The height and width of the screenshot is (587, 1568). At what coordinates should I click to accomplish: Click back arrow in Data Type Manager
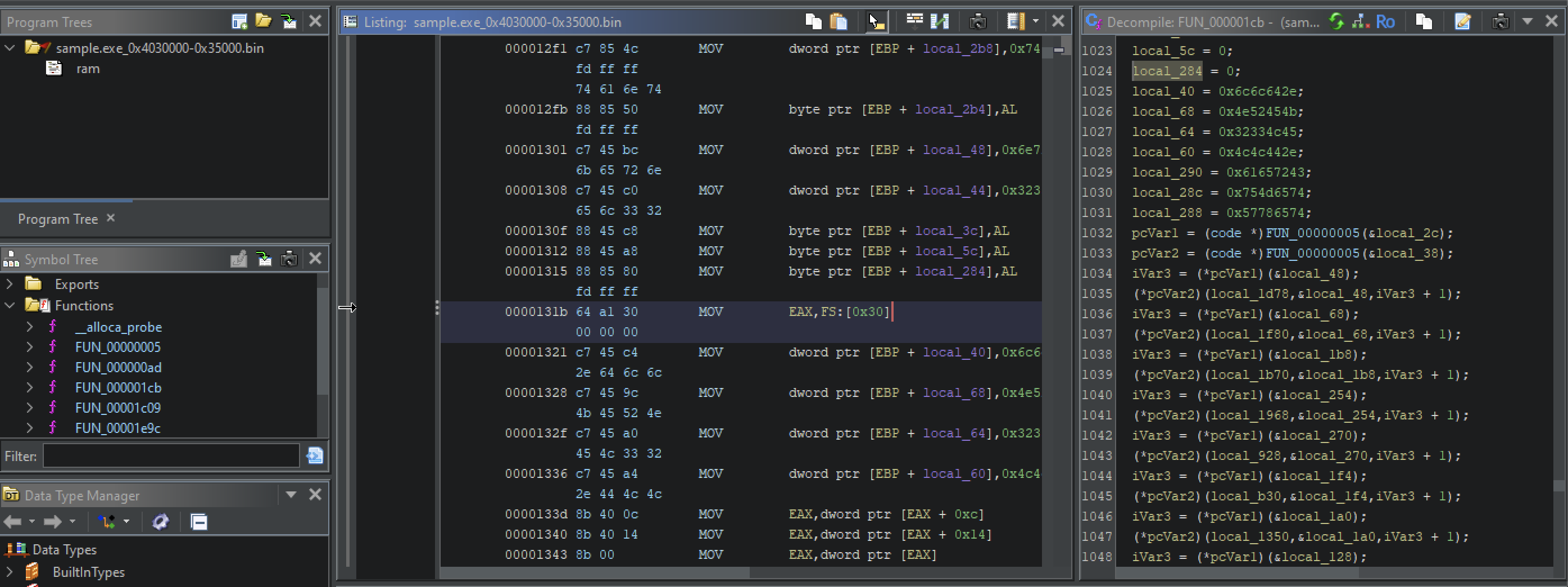[x=13, y=521]
